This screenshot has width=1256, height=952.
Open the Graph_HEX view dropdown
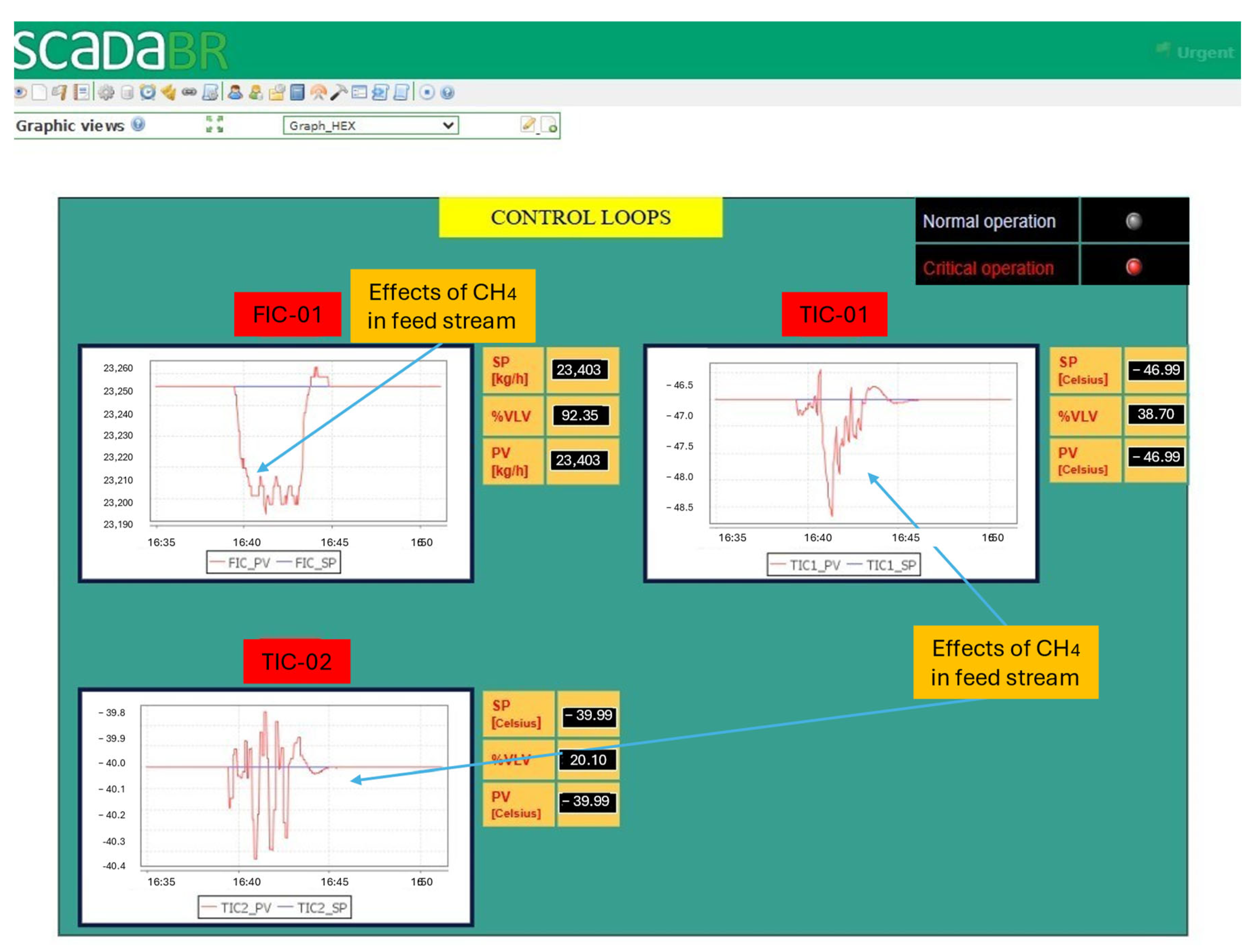tap(371, 125)
